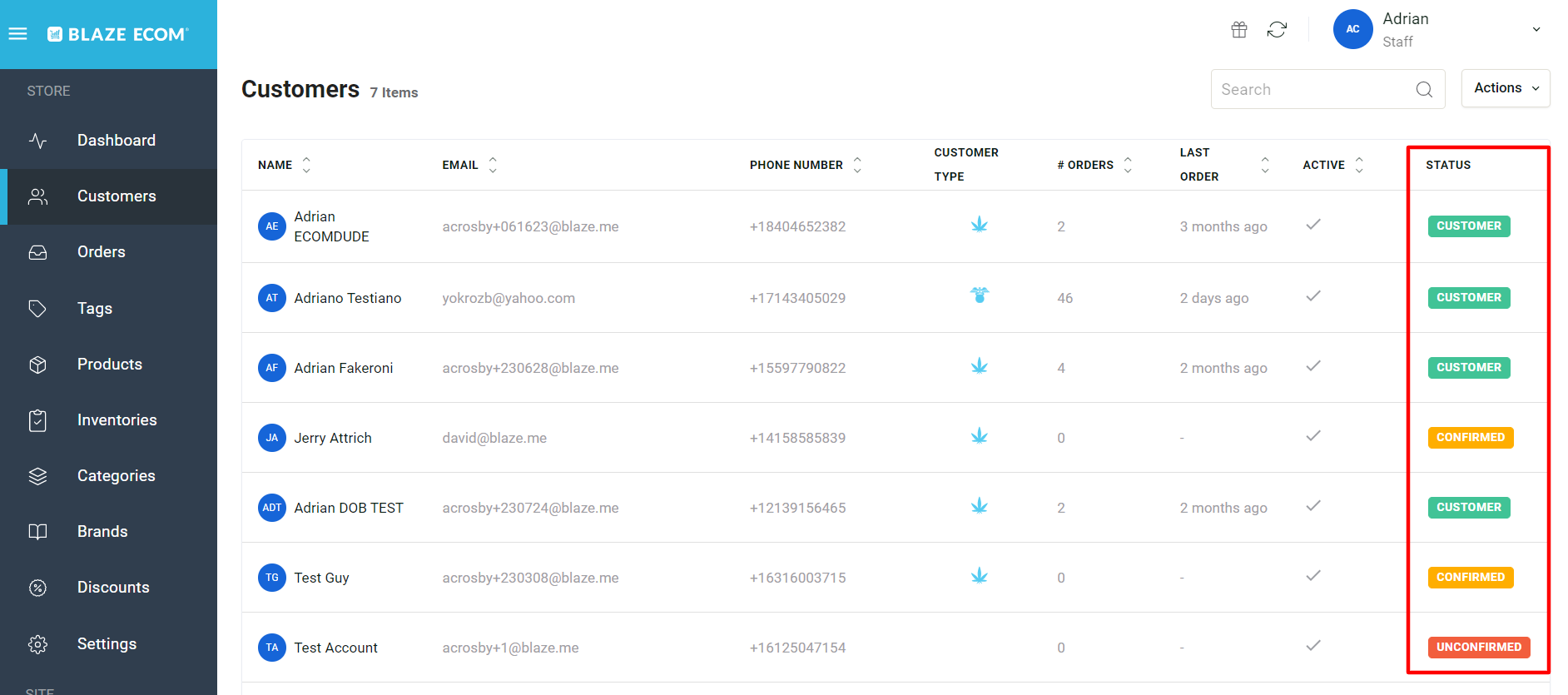Open Discounts from sidebar
Screen dimensions: 1568x695
coord(108,587)
